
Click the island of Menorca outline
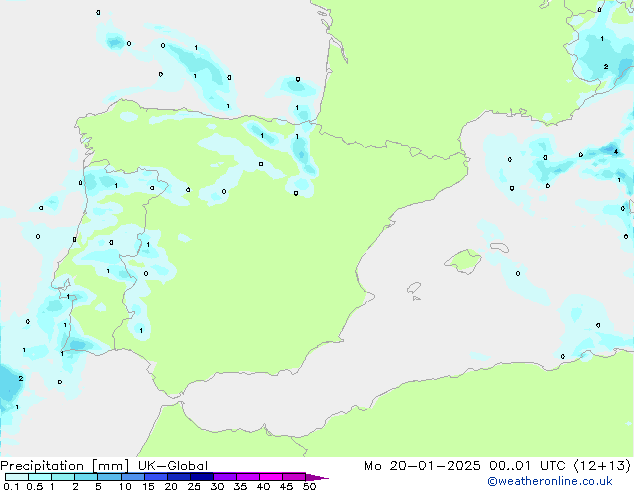pos(499,247)
